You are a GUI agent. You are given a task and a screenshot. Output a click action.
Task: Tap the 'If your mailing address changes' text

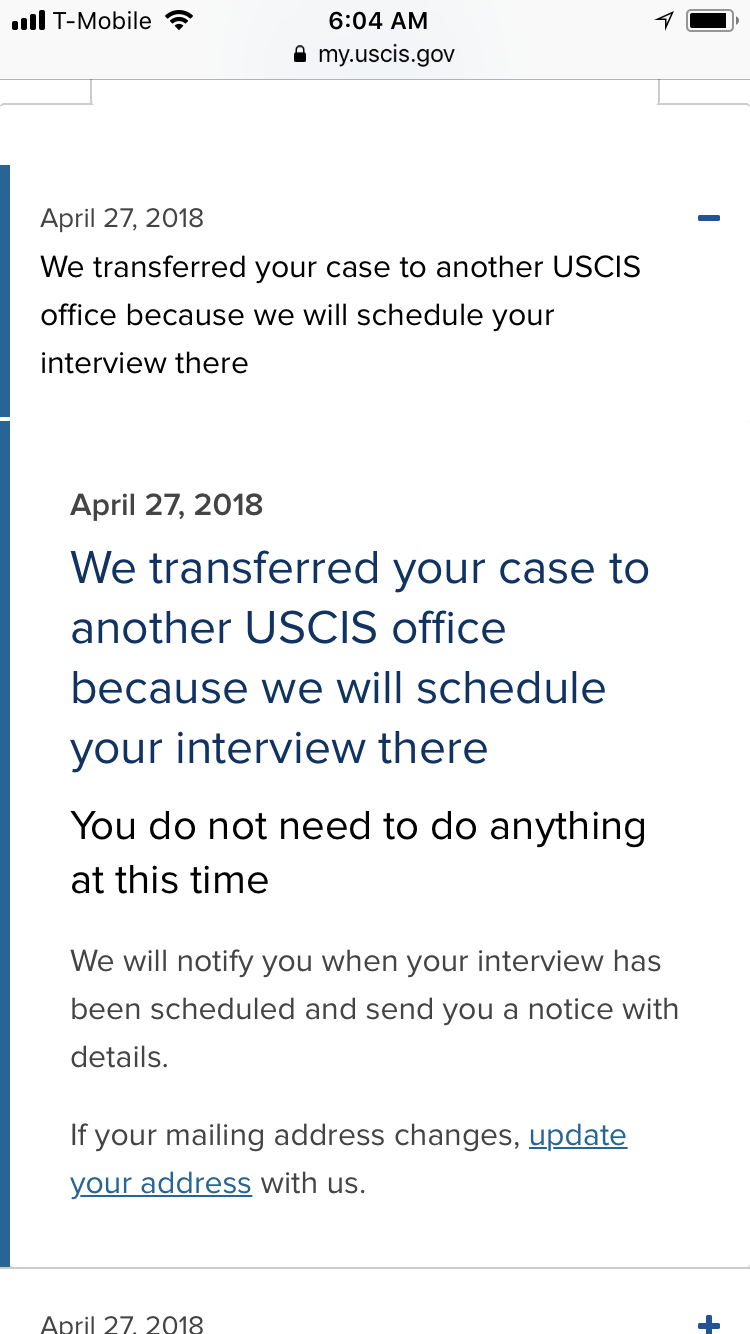pyautogui.click(x=295, y=1136)
